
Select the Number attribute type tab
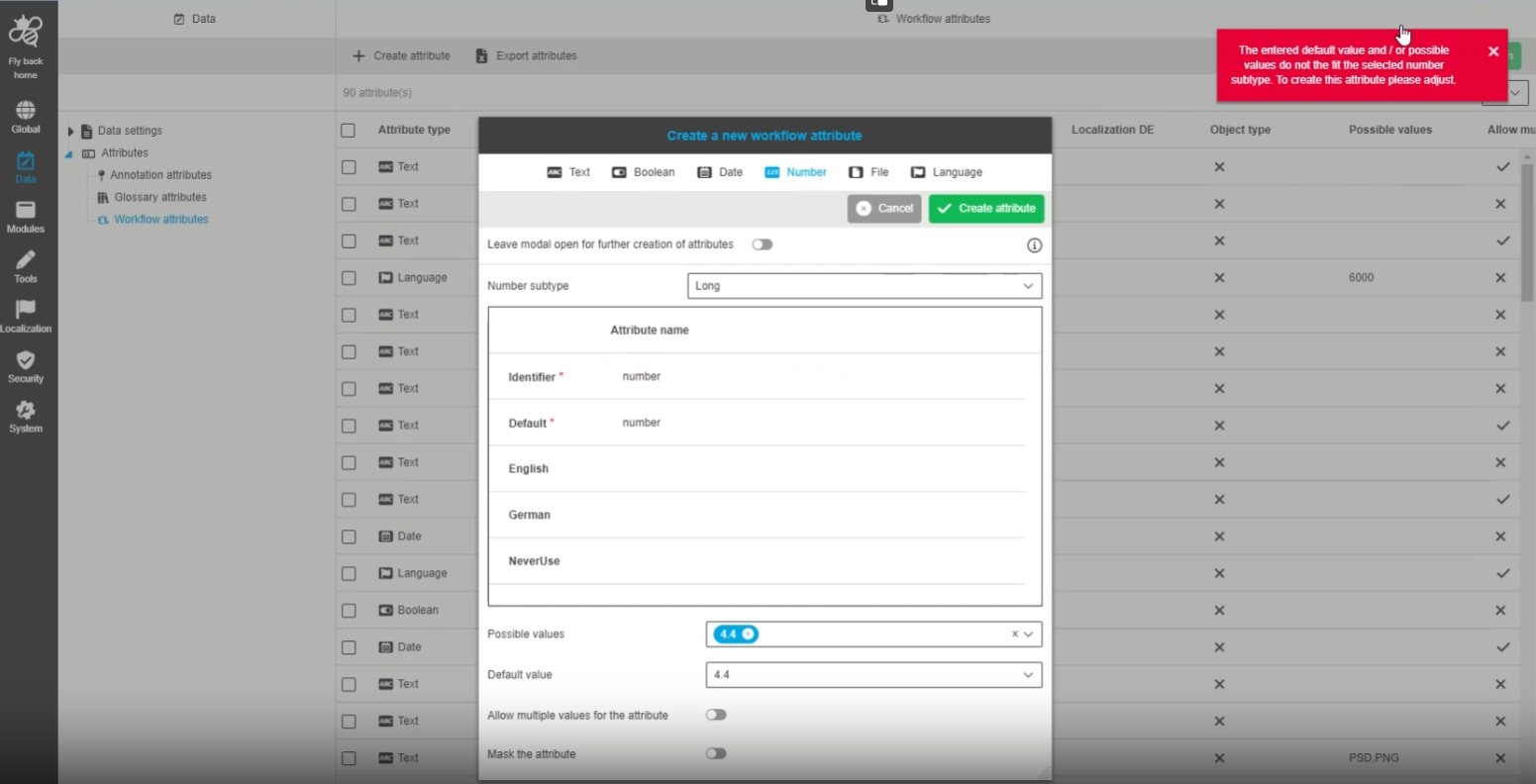tap(795, 172)
